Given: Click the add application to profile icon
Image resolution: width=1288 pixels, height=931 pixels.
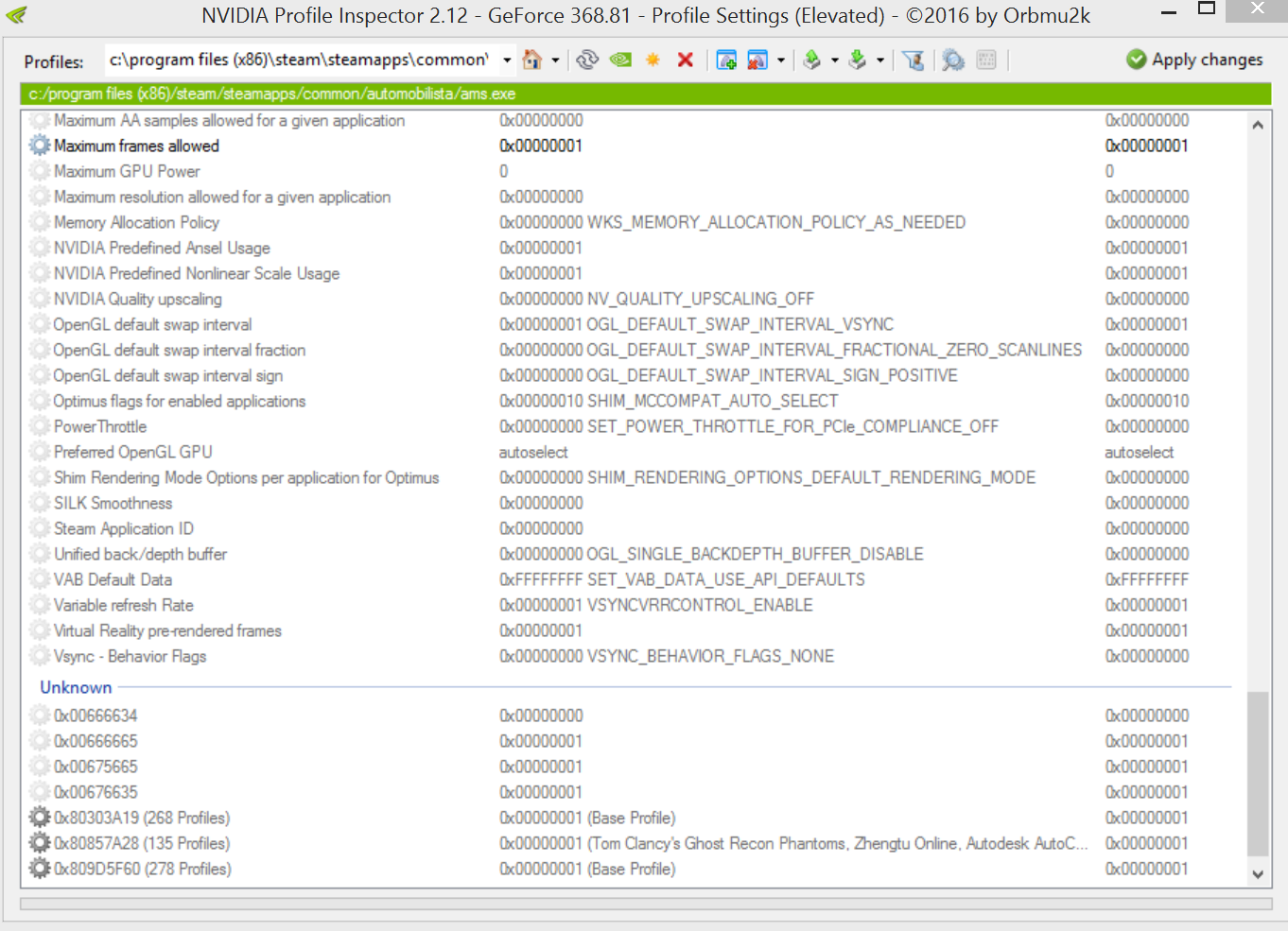Looking at the screenshot, I should (726, 60).
